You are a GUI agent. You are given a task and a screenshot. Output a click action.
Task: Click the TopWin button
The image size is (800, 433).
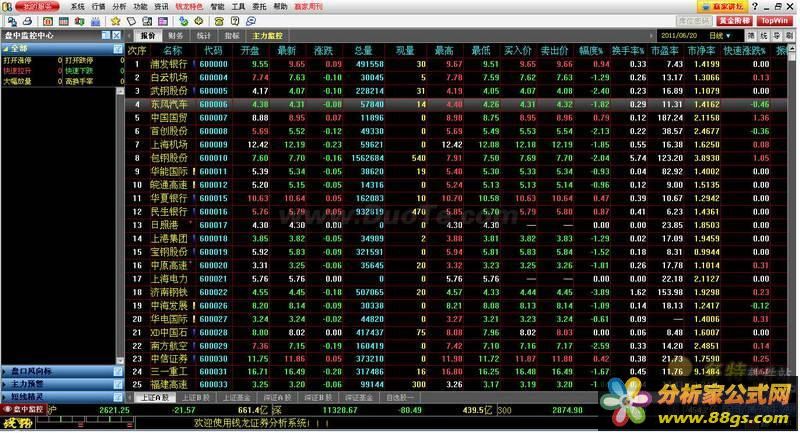774,21
